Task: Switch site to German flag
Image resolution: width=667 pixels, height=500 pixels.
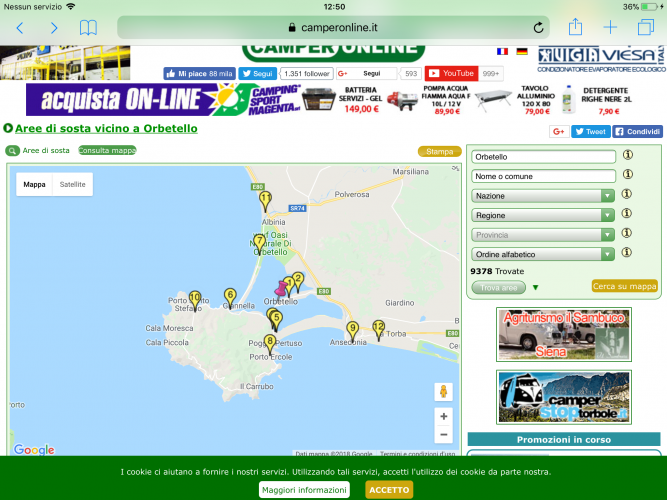Action: 522,51
